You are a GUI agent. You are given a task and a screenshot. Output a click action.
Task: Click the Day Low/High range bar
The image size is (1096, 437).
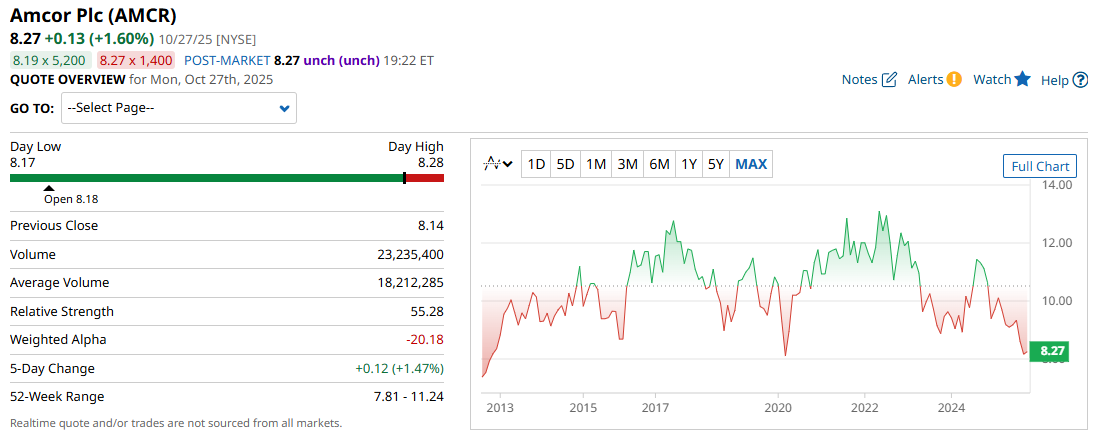coord(226,178)
